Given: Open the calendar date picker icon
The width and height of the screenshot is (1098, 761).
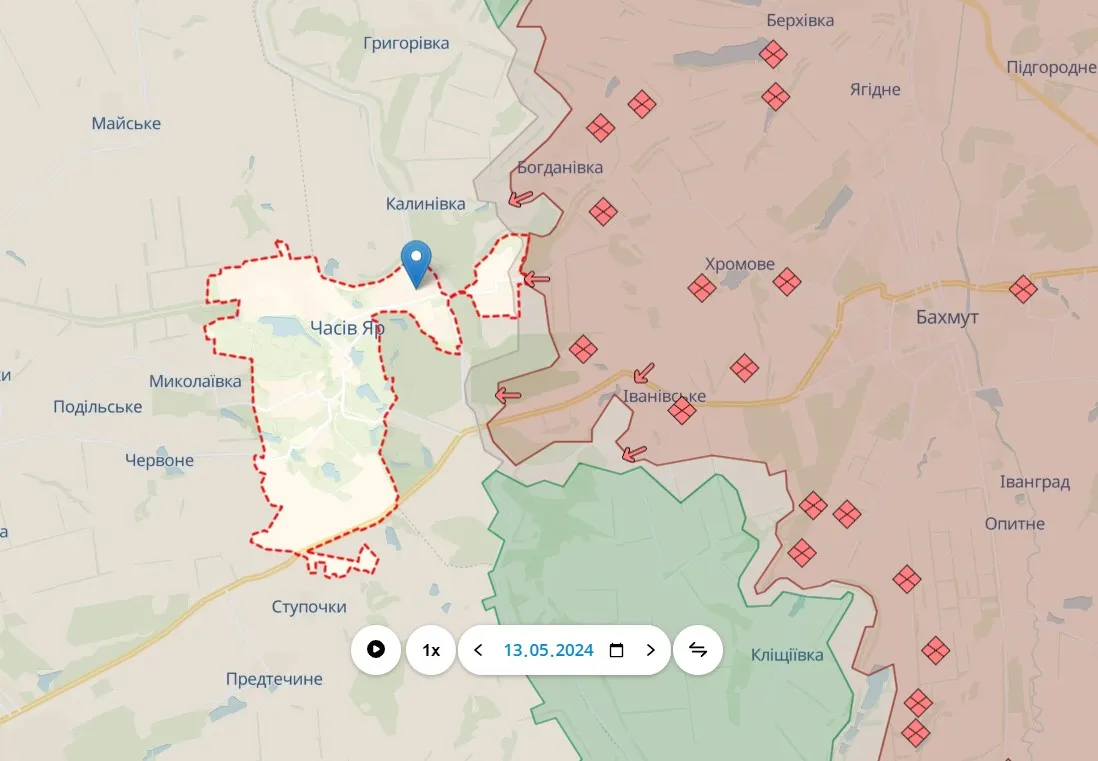Looking at the screenshot, I should click(616, 650).
